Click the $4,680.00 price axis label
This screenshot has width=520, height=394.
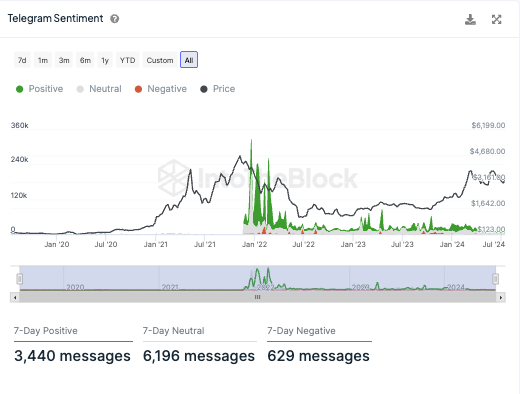coord(487,151)
